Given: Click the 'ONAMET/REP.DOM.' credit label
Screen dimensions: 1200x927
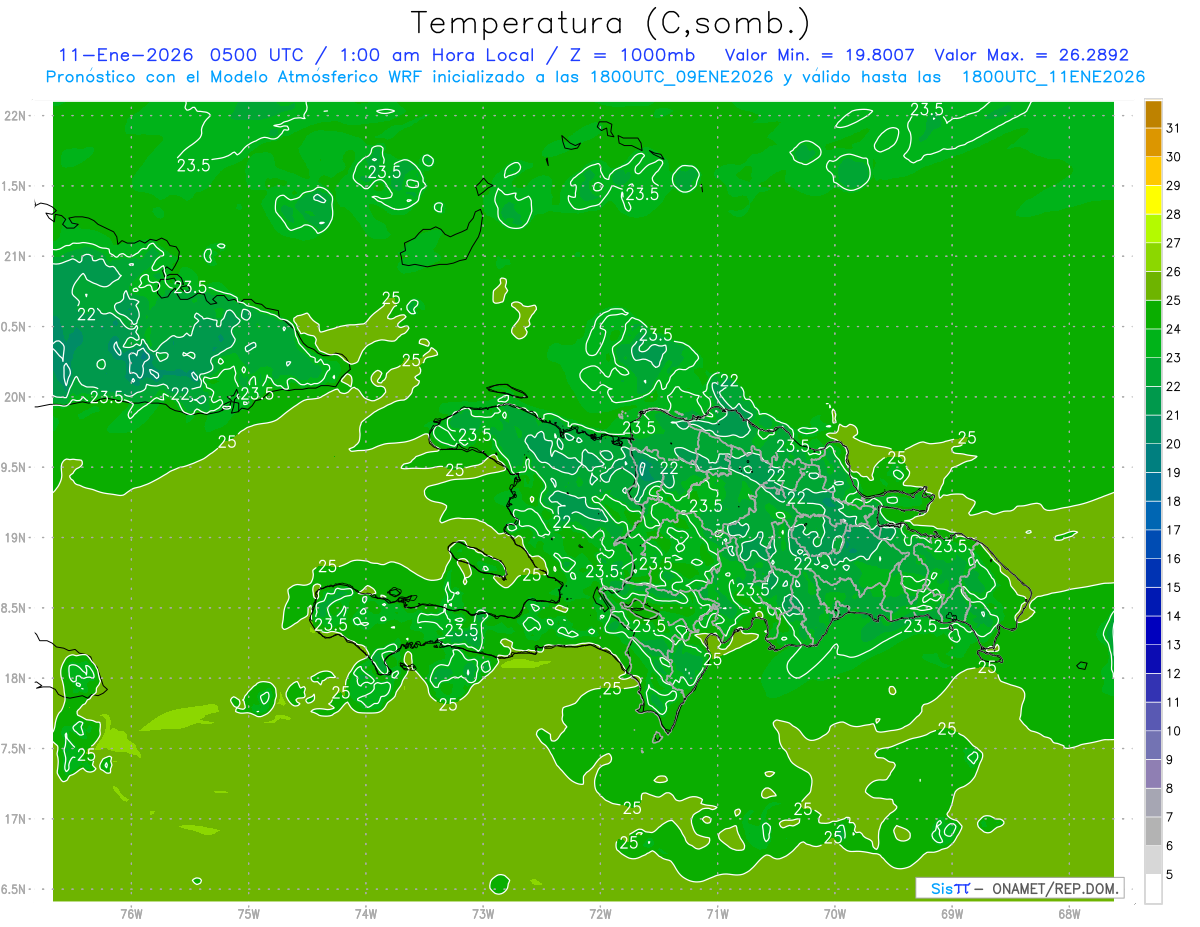Looking at the screenshot, I should [1057, 888].
